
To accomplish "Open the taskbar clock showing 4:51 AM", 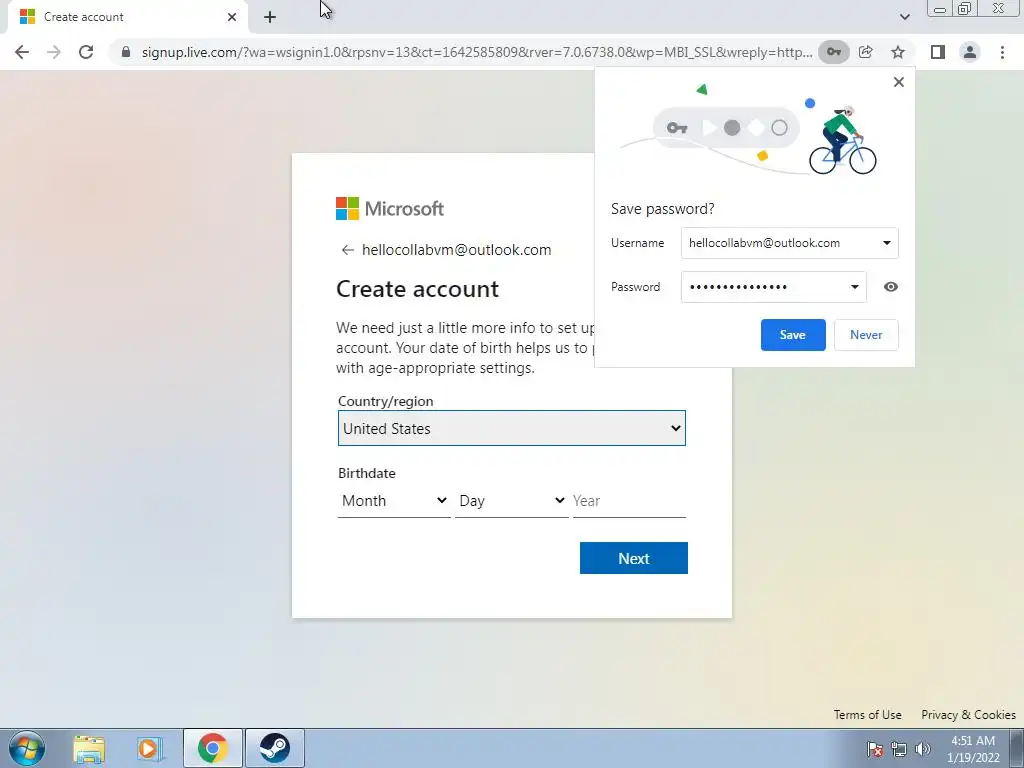I will pyautogui.click(x=973, y=749).
